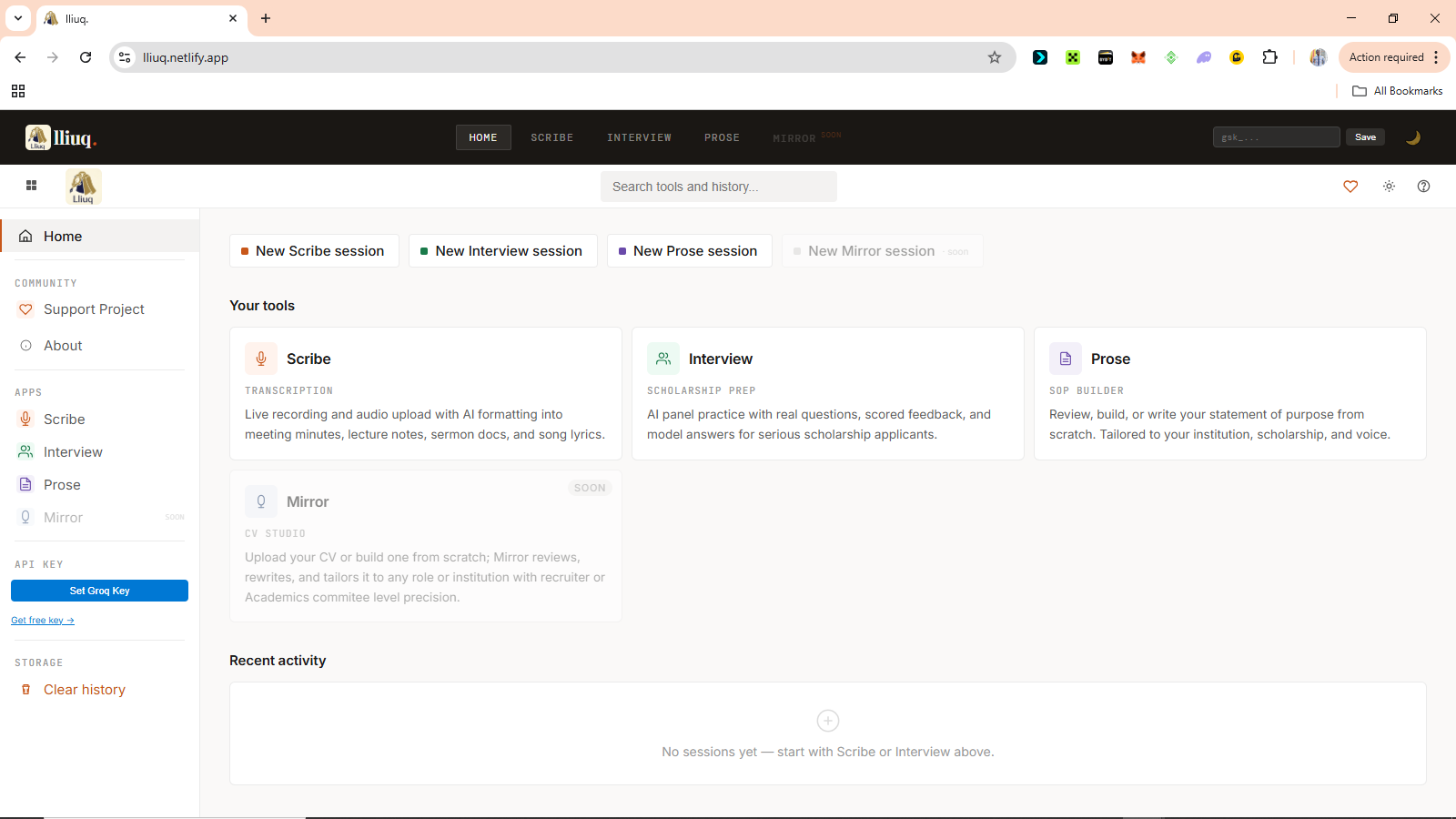Open Interview from the sidebar Apps list
The width and height of the screenshot is (1456, 819).
[100, 452]
